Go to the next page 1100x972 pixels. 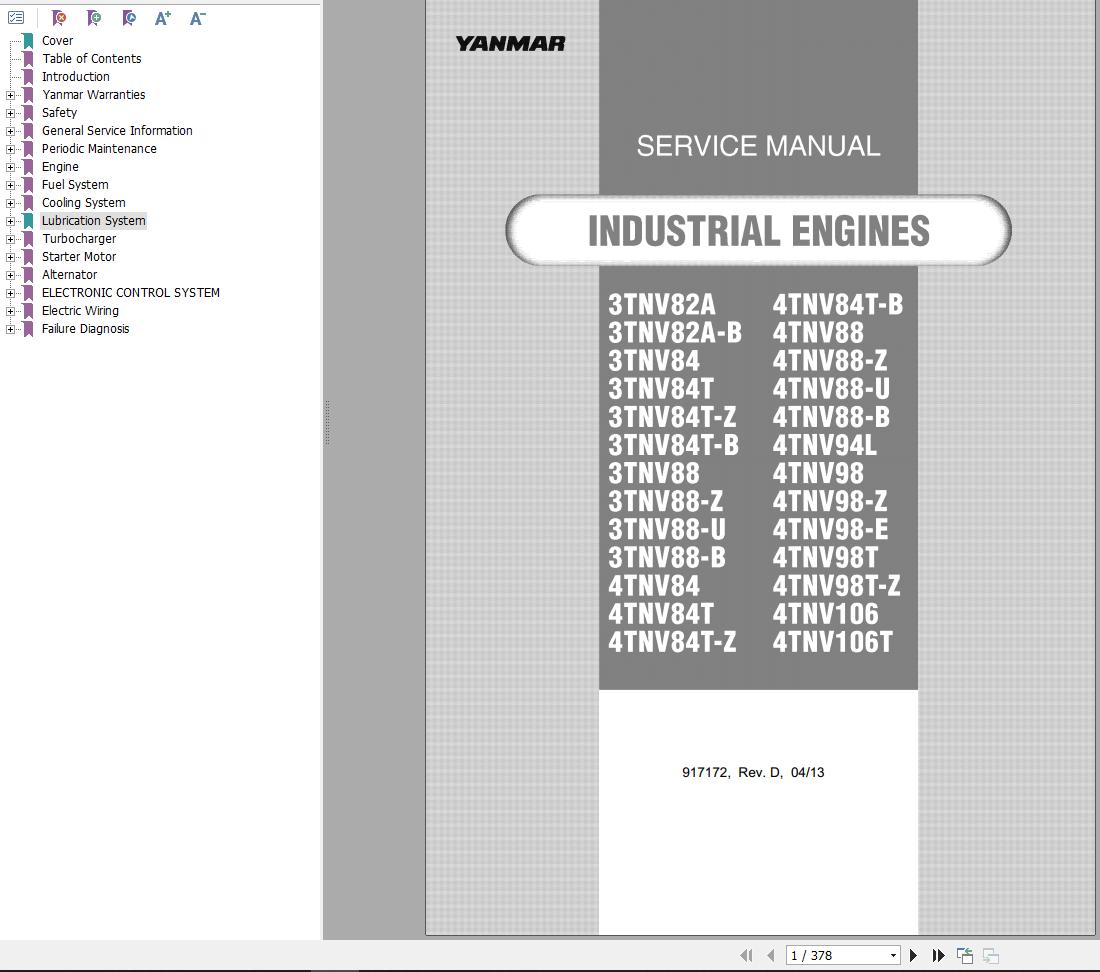(x=913, y=955)
